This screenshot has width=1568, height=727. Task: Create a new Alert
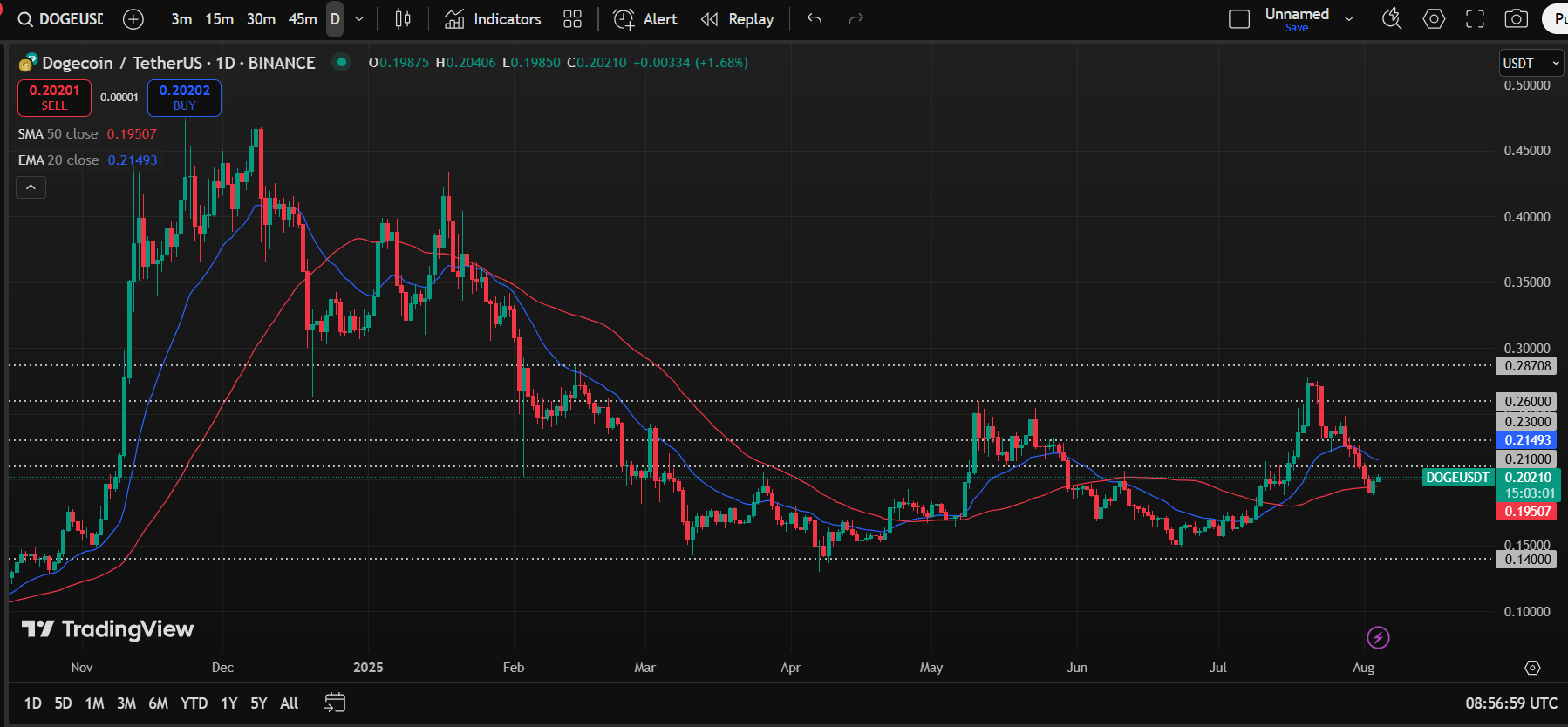pyautogui.click(x=645, y=19)
